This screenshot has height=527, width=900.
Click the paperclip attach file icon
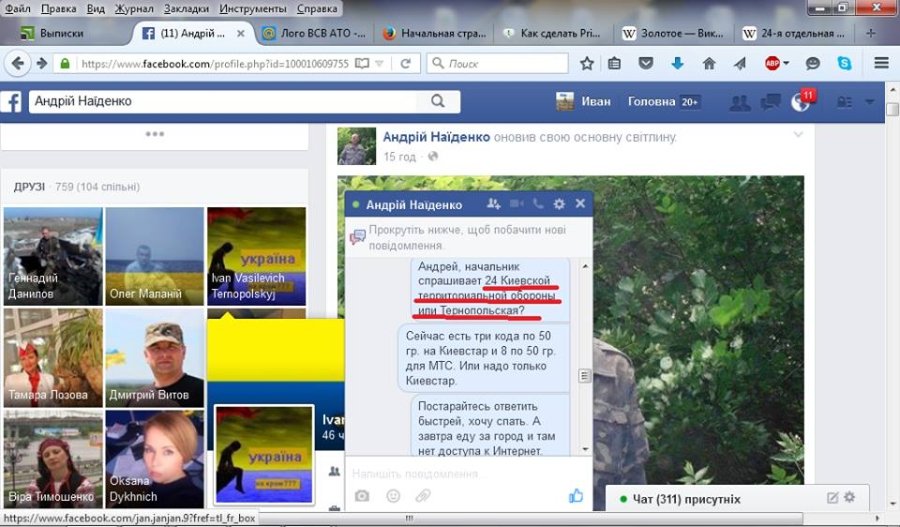[x=423, y=496]
